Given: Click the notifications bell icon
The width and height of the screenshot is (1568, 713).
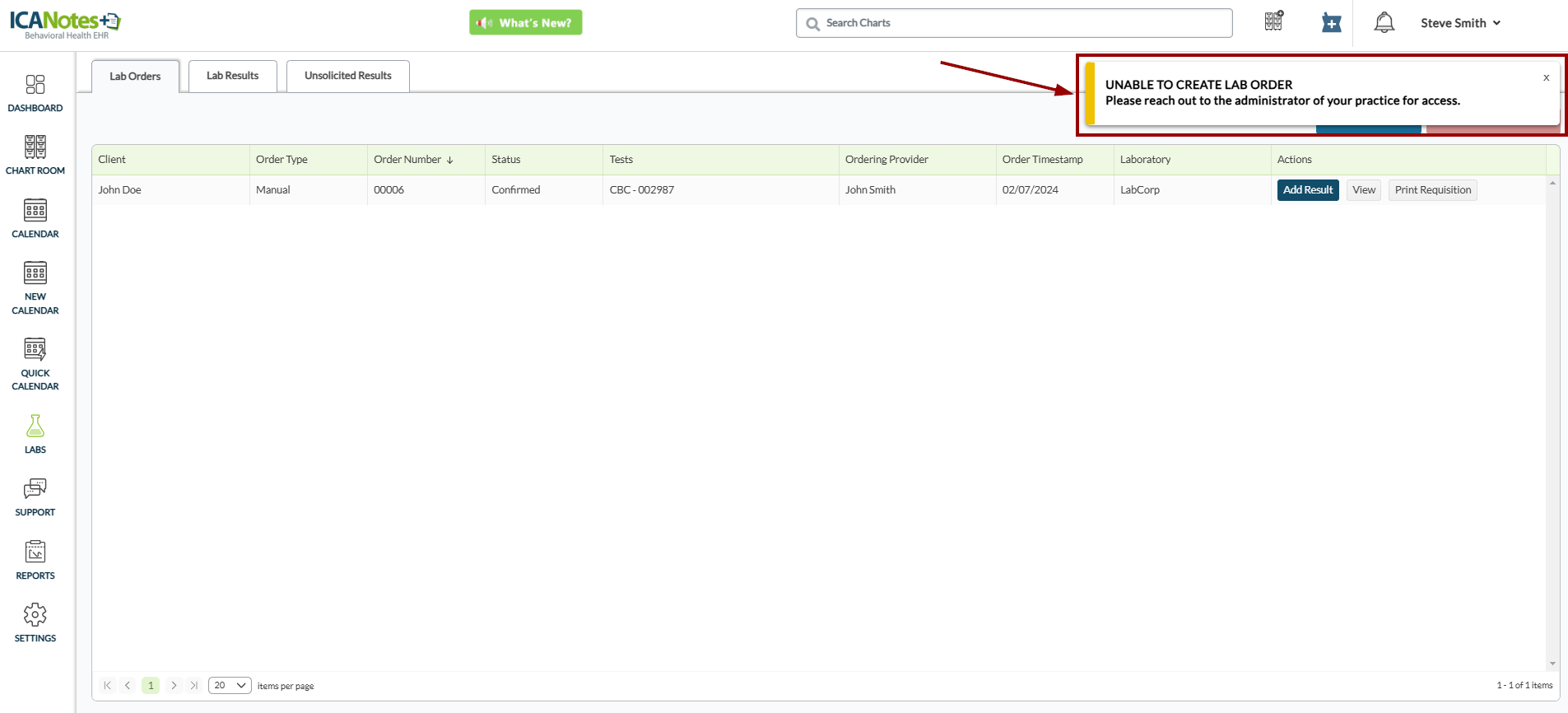Looking at the screenshot, I should tap(1384, 23).
